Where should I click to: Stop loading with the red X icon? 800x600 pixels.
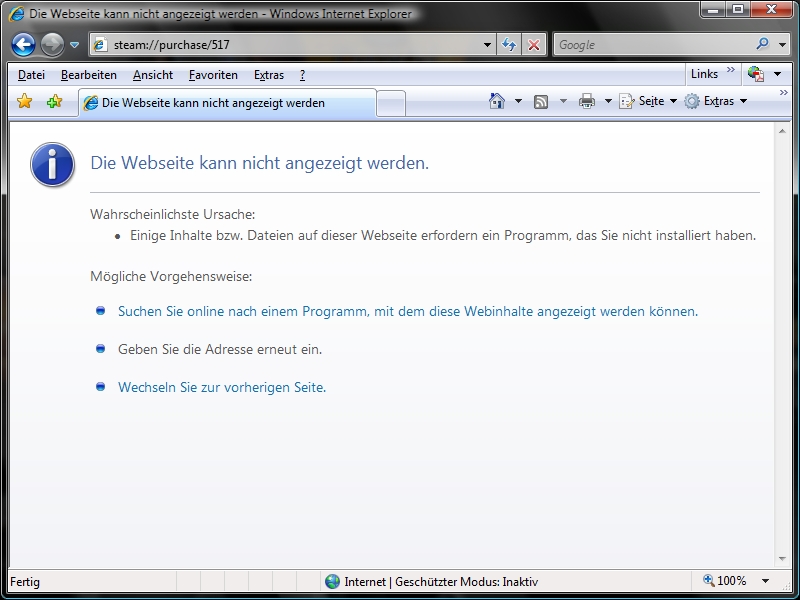534,45
